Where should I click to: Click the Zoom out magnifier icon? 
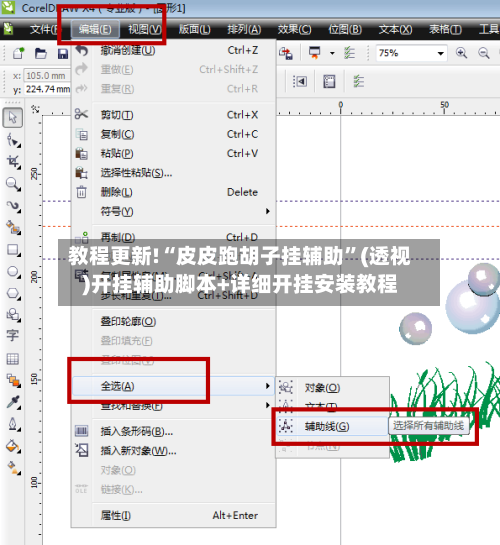(x=484, y=53)
